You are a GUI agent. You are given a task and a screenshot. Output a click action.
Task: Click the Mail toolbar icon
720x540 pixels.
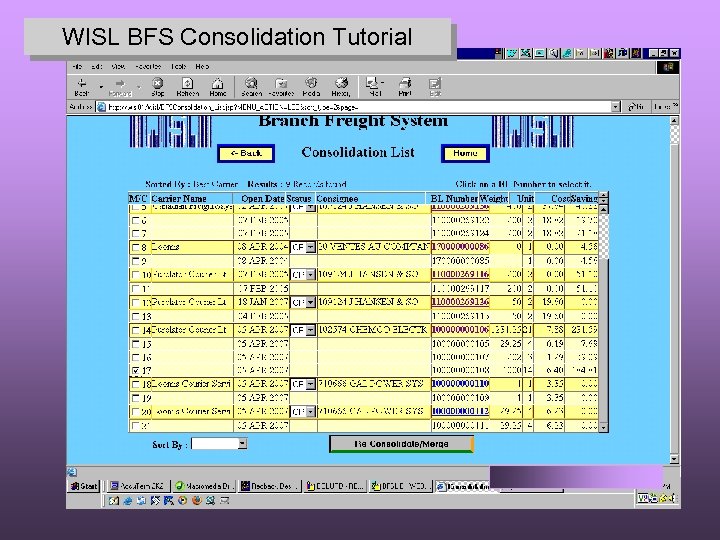[x=374, y=86]
